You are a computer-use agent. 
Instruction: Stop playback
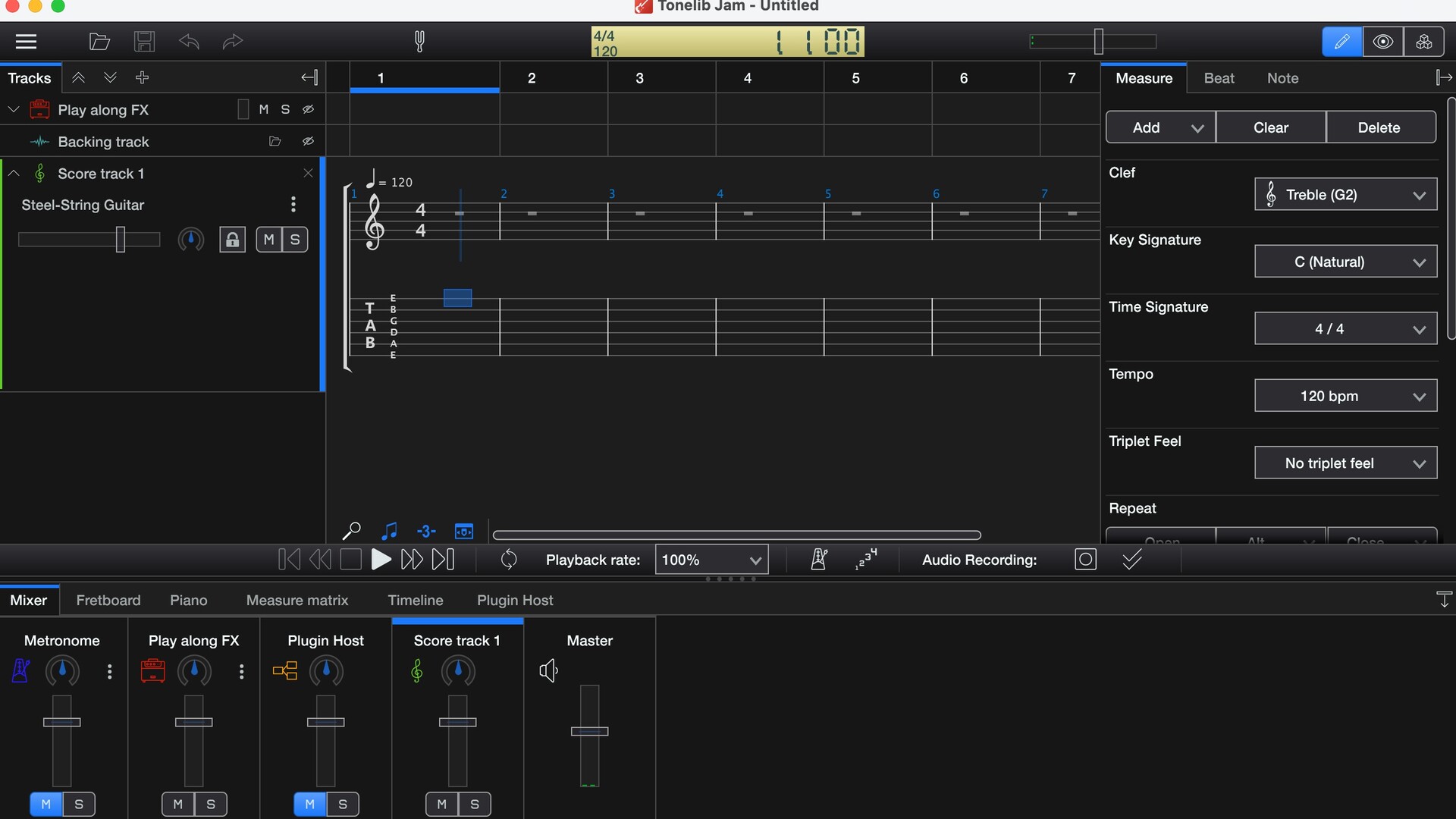coord(350,560)
